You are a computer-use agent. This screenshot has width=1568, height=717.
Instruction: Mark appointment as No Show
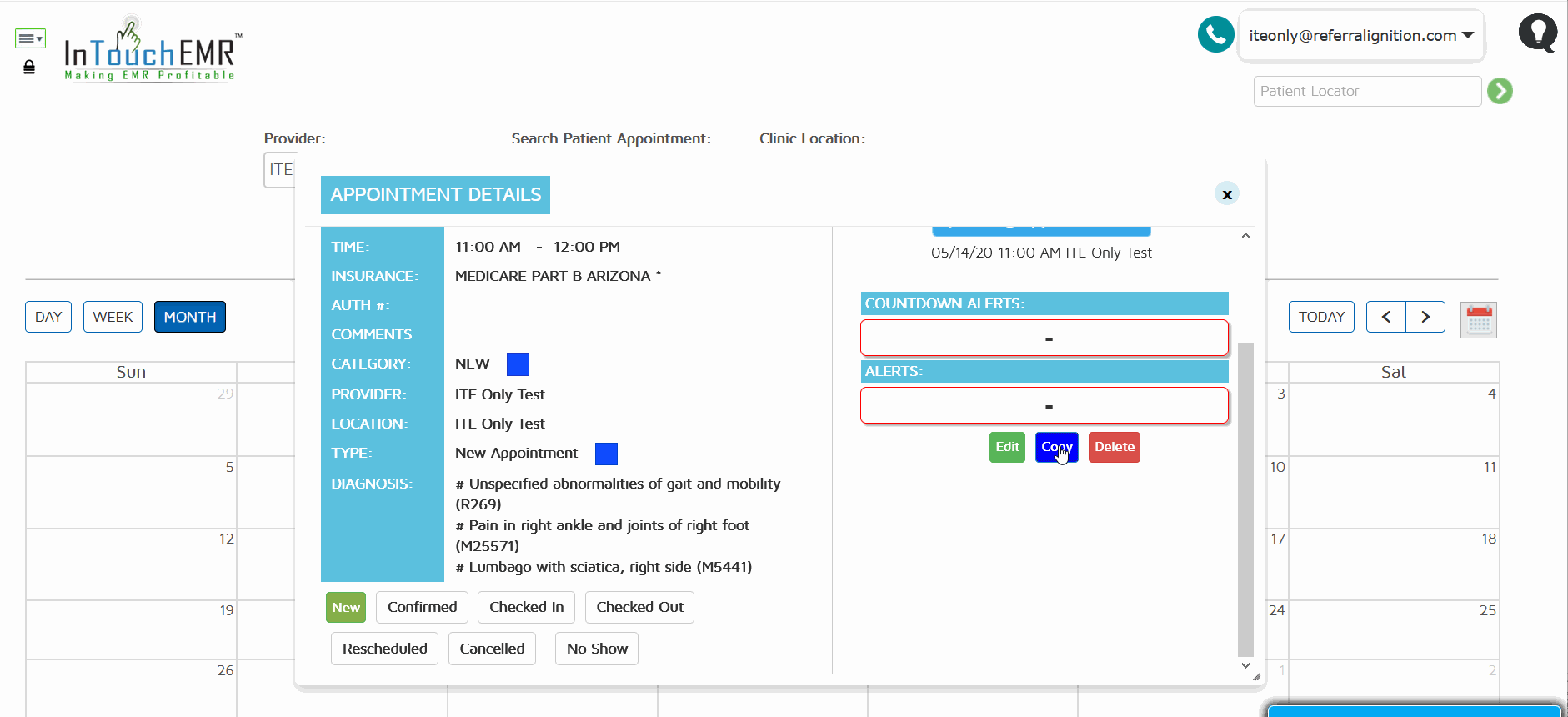596,649
